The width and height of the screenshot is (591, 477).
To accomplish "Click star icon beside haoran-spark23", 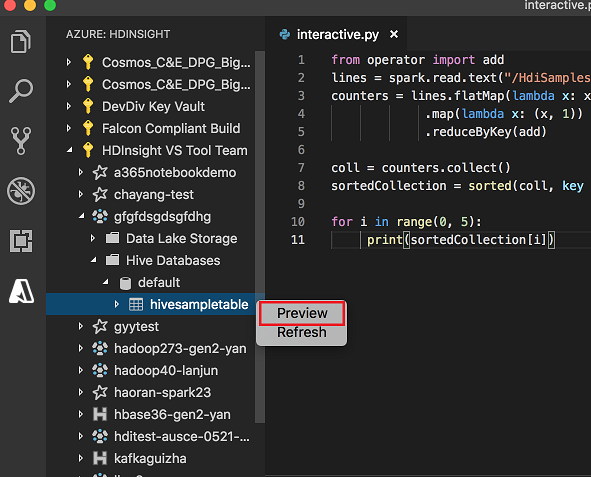I will click(x=100, y=392).
